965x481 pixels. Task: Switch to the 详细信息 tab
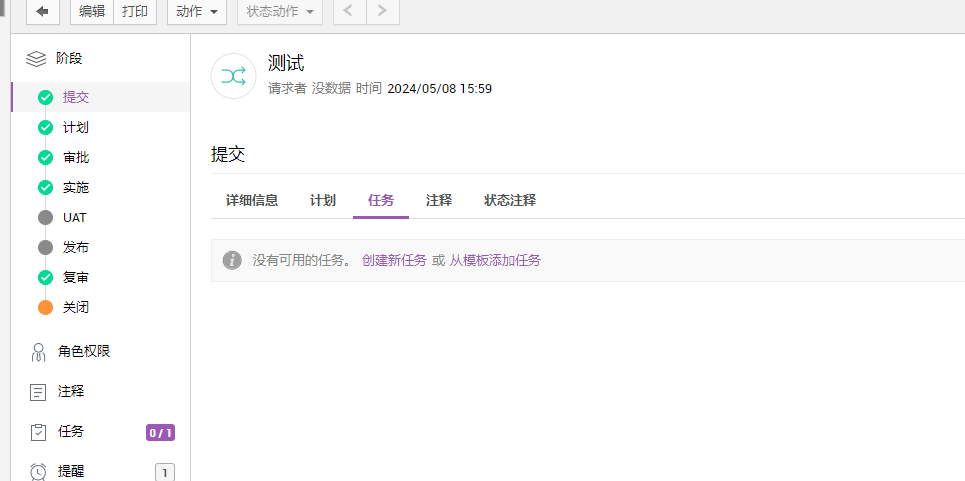(252, 200)
